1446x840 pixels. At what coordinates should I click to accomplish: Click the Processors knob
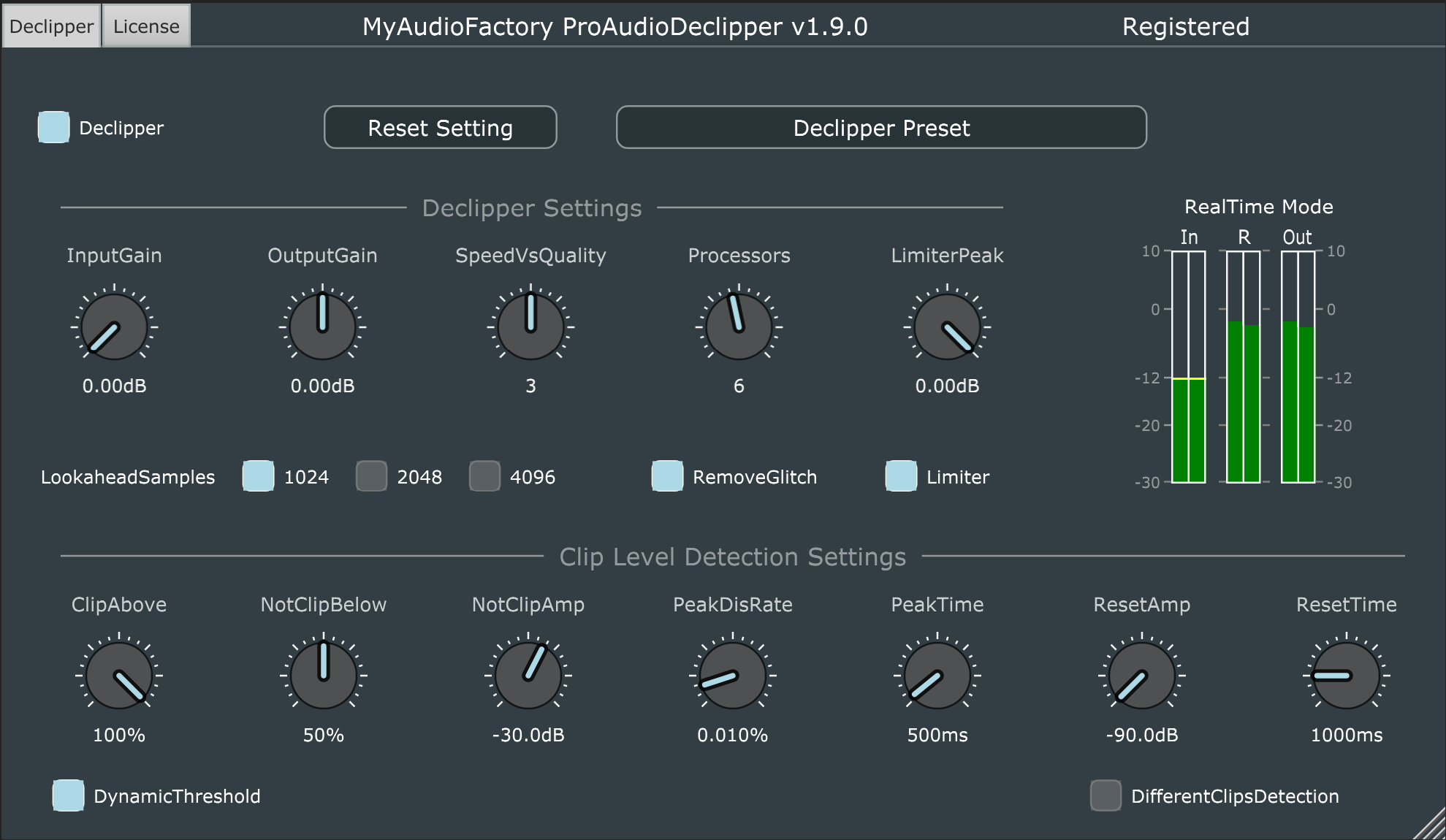coord(739,327)
